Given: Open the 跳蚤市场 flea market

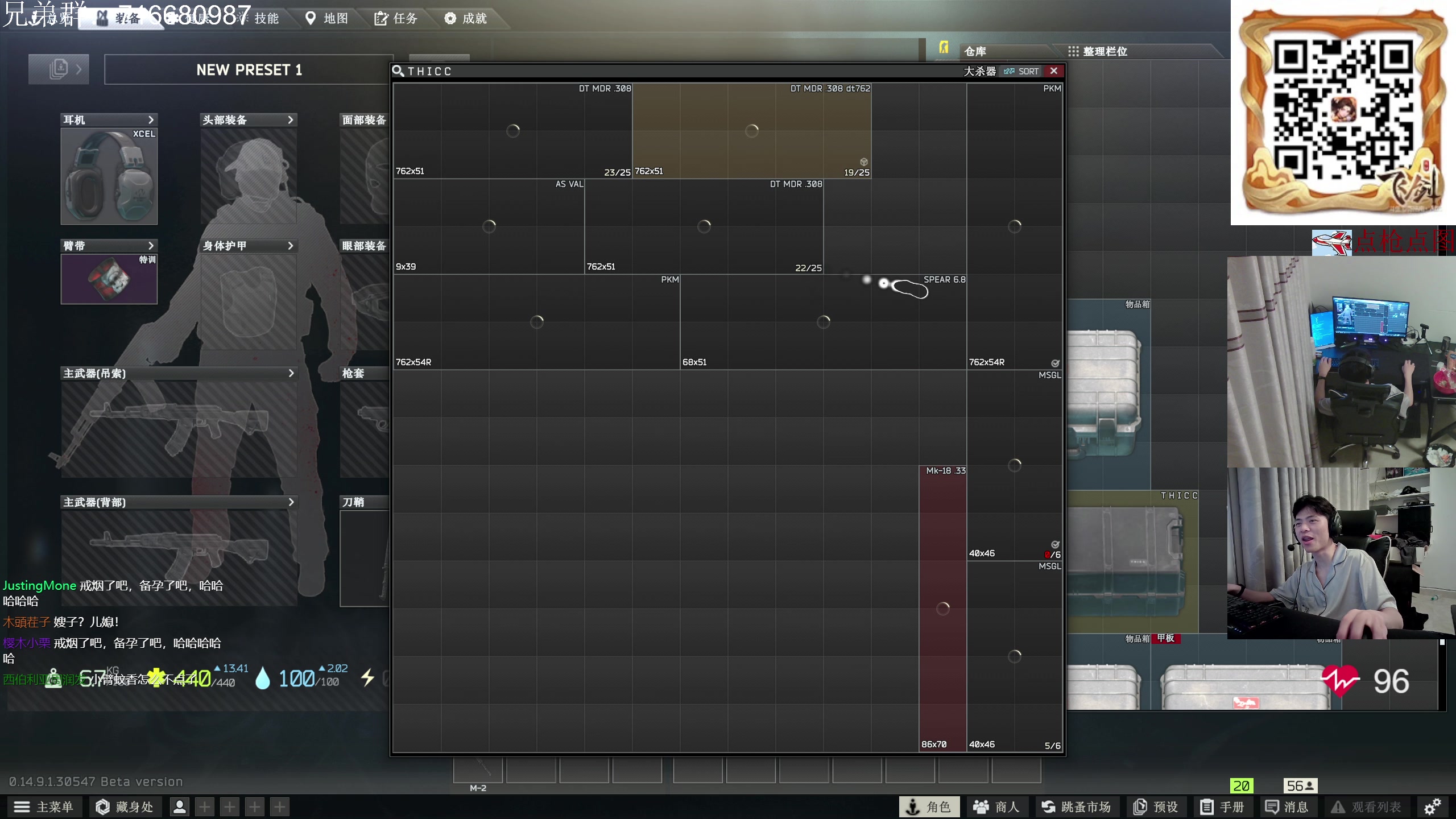Looking at the screenshot, I should tap(1076, 806).
